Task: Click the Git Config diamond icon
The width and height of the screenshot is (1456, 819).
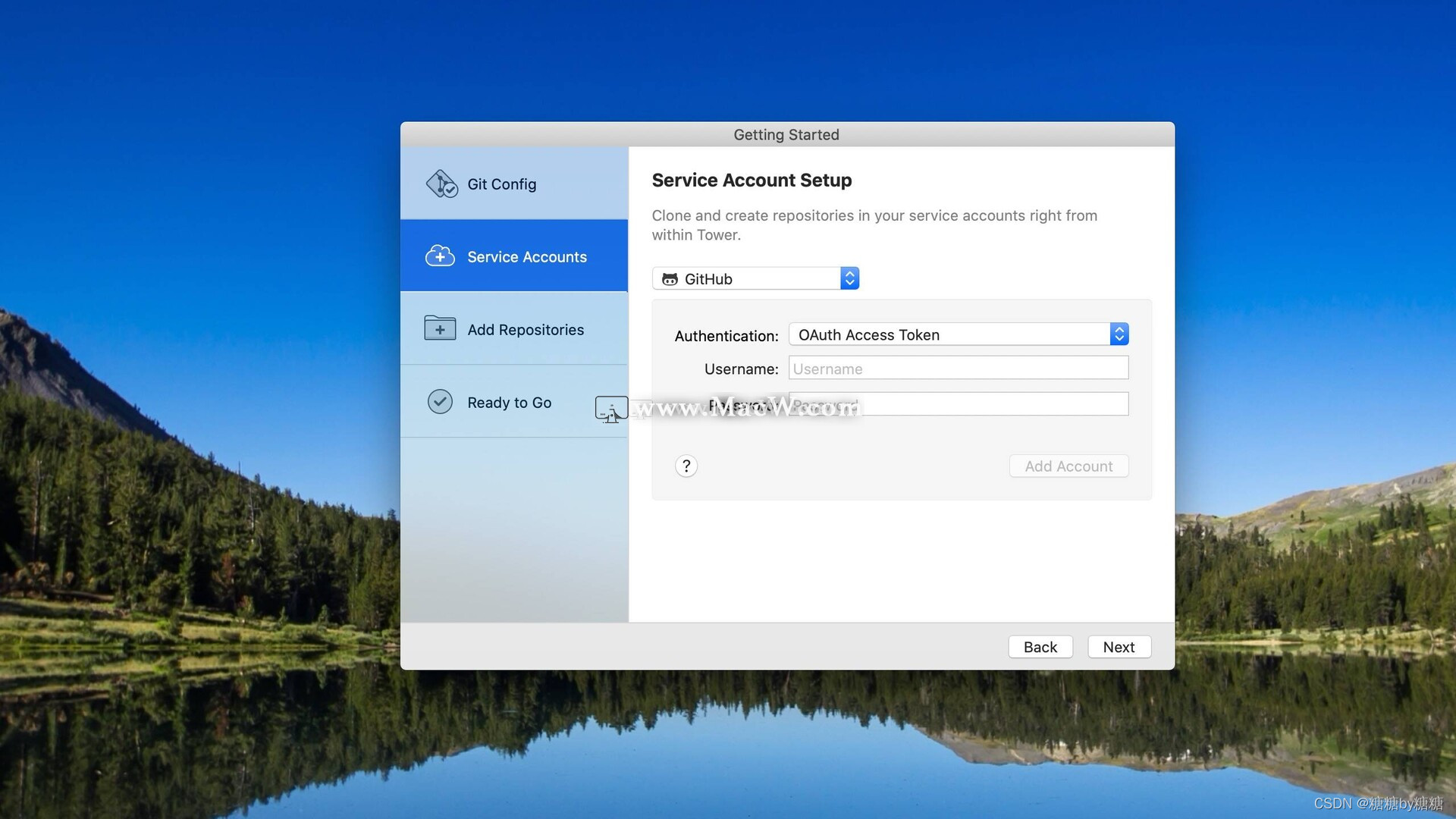Action: click(441, 184)
